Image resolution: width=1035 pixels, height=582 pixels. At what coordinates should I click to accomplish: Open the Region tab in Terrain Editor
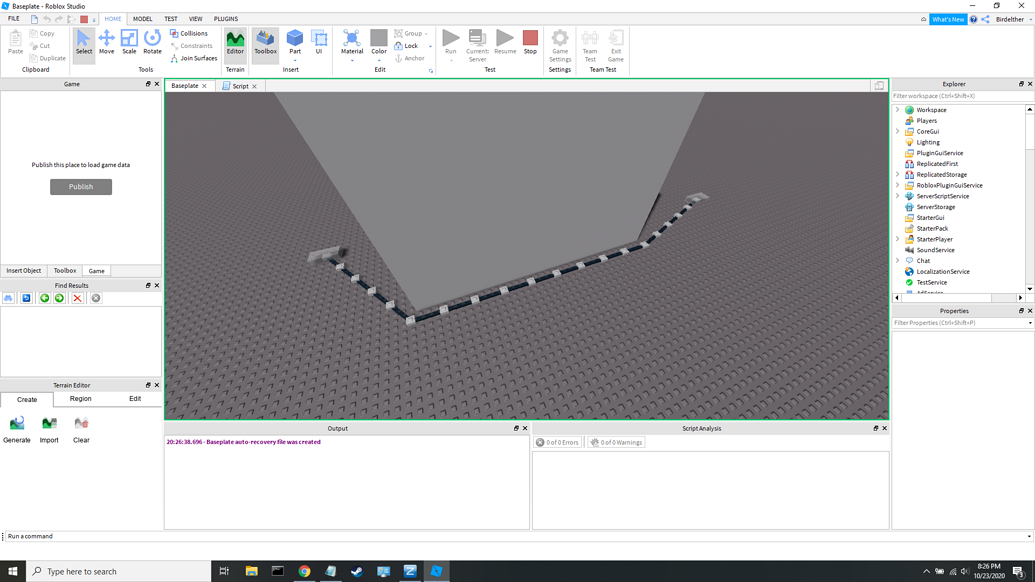pyautogui.click(x=81, y=399)
